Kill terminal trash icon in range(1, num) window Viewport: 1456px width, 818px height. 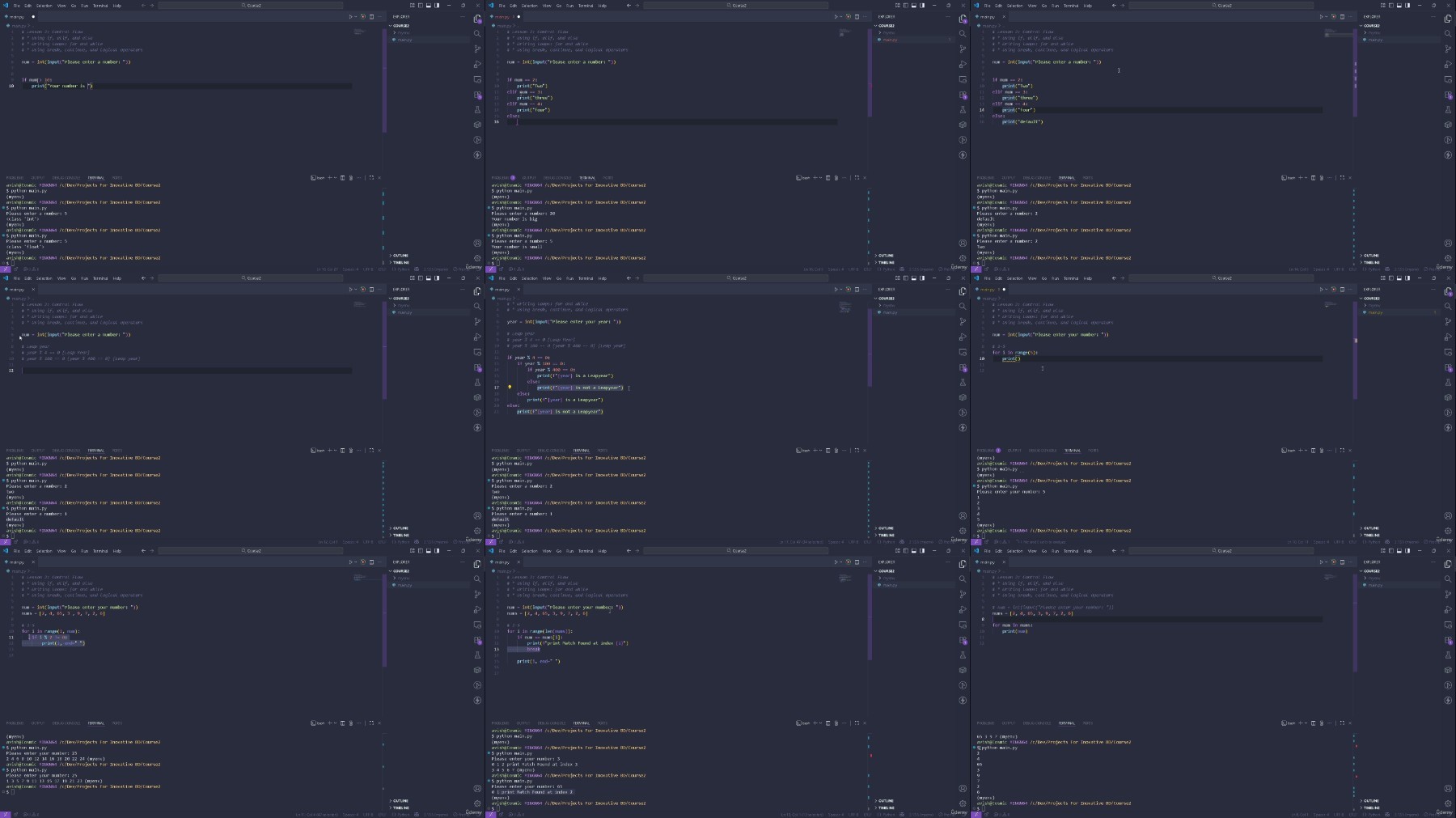tap(350, 723)
